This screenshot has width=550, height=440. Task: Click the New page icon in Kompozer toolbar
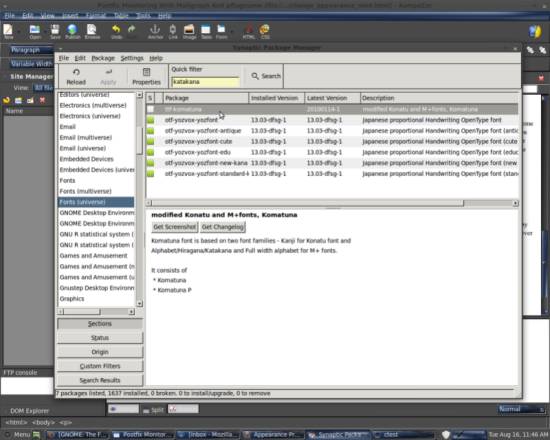[x=8, y=31]
